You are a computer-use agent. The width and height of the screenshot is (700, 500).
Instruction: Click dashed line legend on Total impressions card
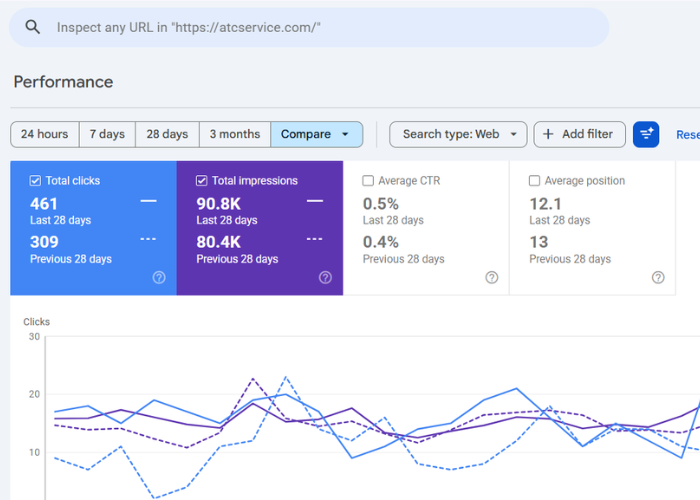pyautogui.click(x=315, y=239)
